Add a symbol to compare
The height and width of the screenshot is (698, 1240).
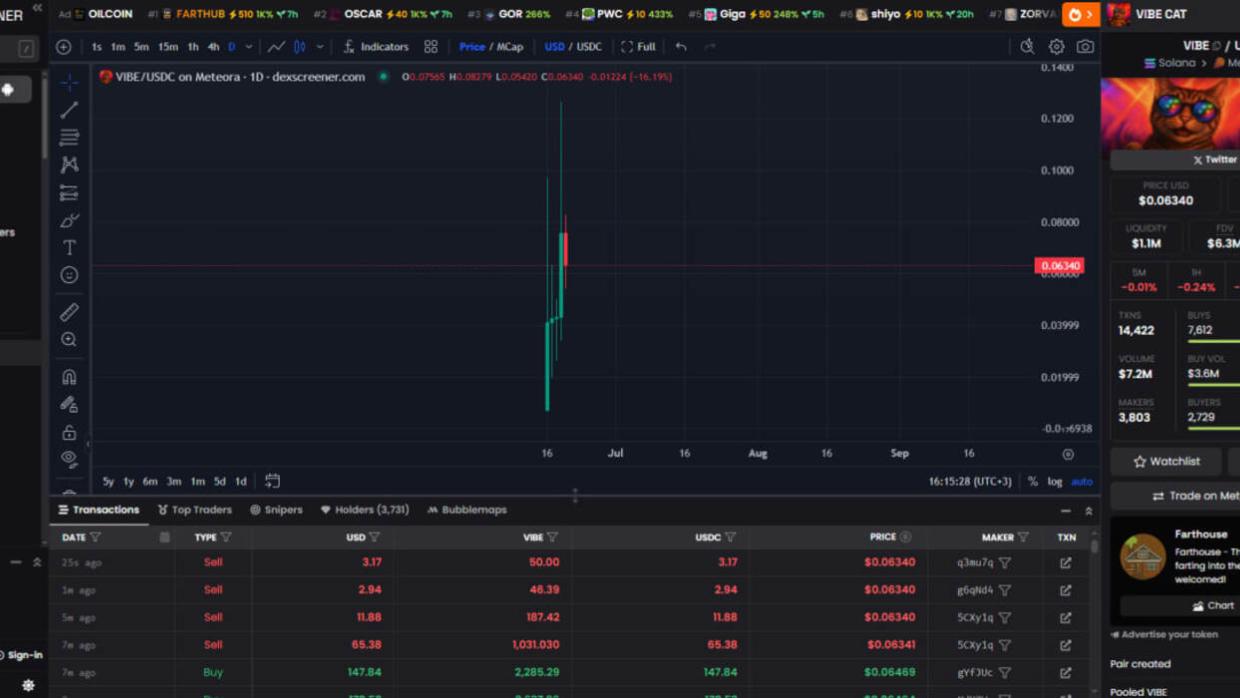(x=64, y=47)
